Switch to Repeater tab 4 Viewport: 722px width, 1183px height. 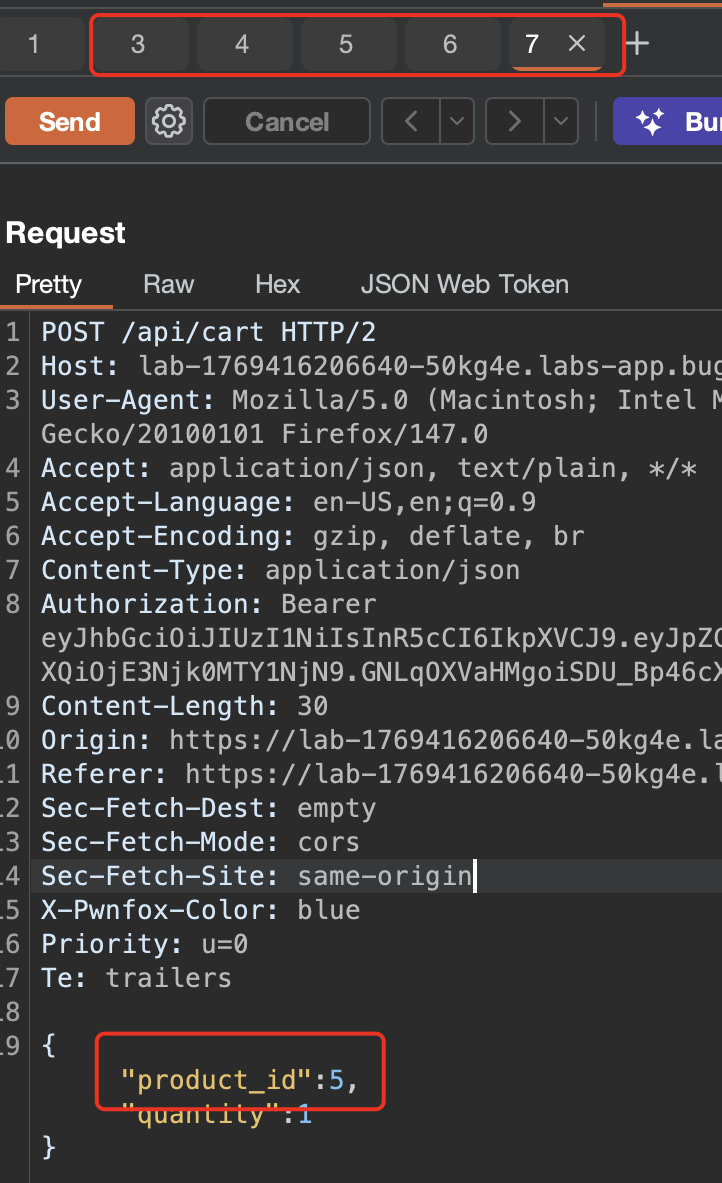tap(242, 44)
